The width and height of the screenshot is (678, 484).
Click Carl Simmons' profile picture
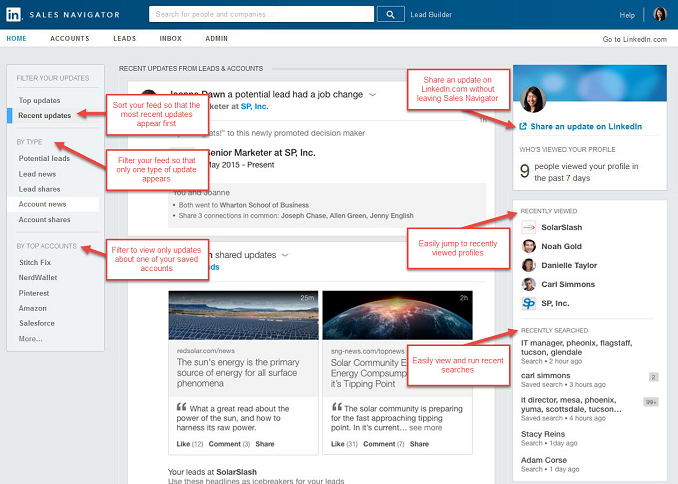(528, 284)
